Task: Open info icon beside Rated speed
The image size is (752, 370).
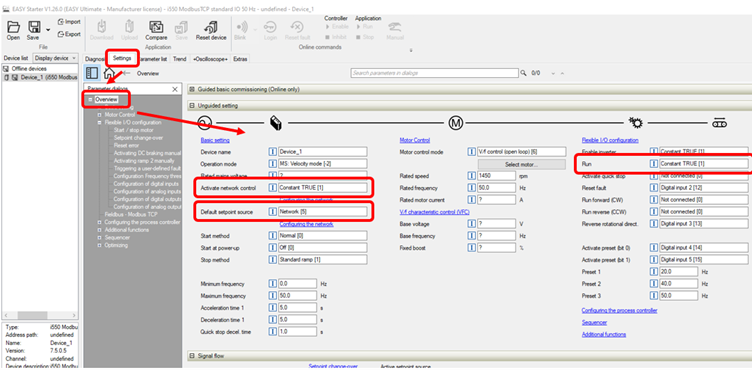Action: click(x=471, y=176)
